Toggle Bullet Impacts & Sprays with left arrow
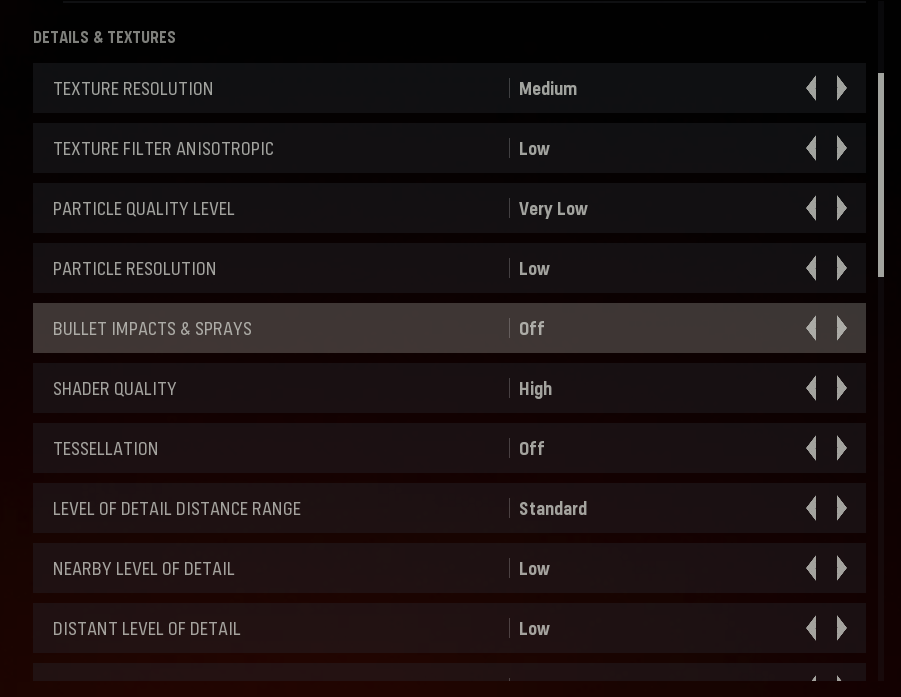This screenshot has width=901, height=697. [x=811, y=328]
